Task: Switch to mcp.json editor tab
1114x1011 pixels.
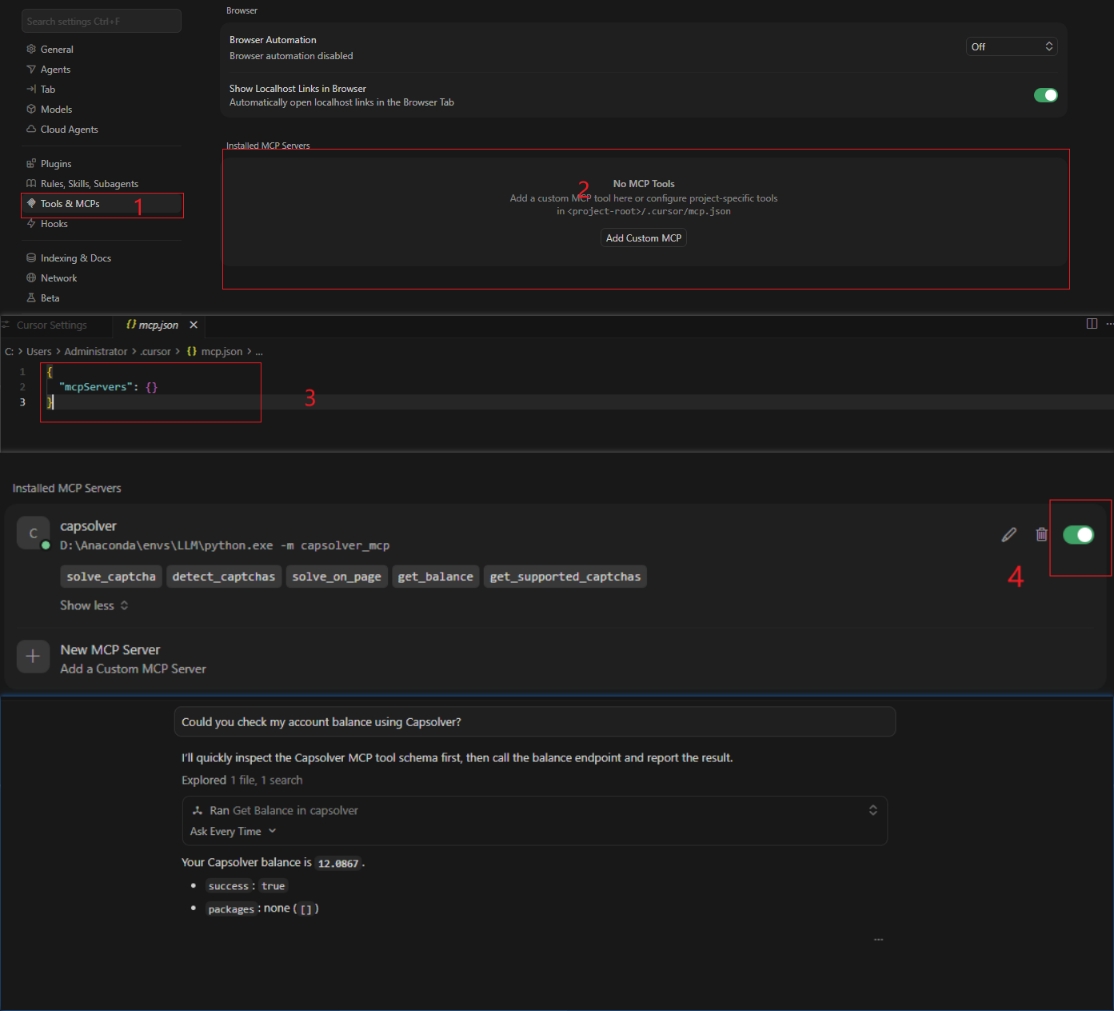Action: click(x=158, y=325)
